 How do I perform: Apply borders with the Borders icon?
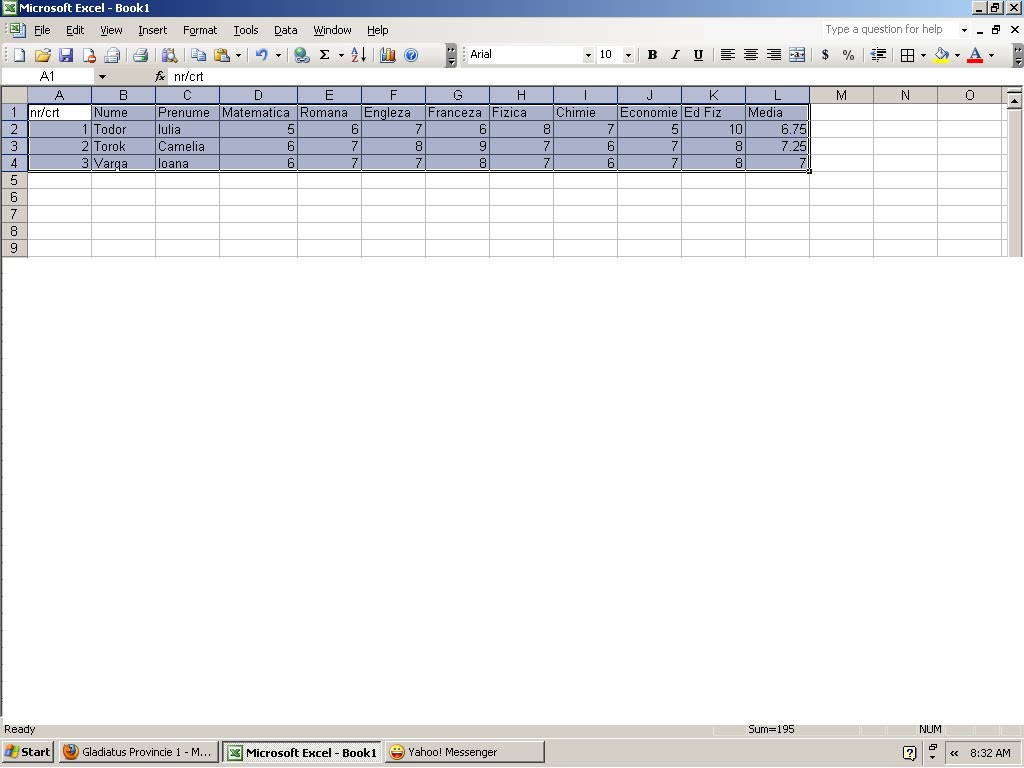pyautogui.click(x=907, y=55)
